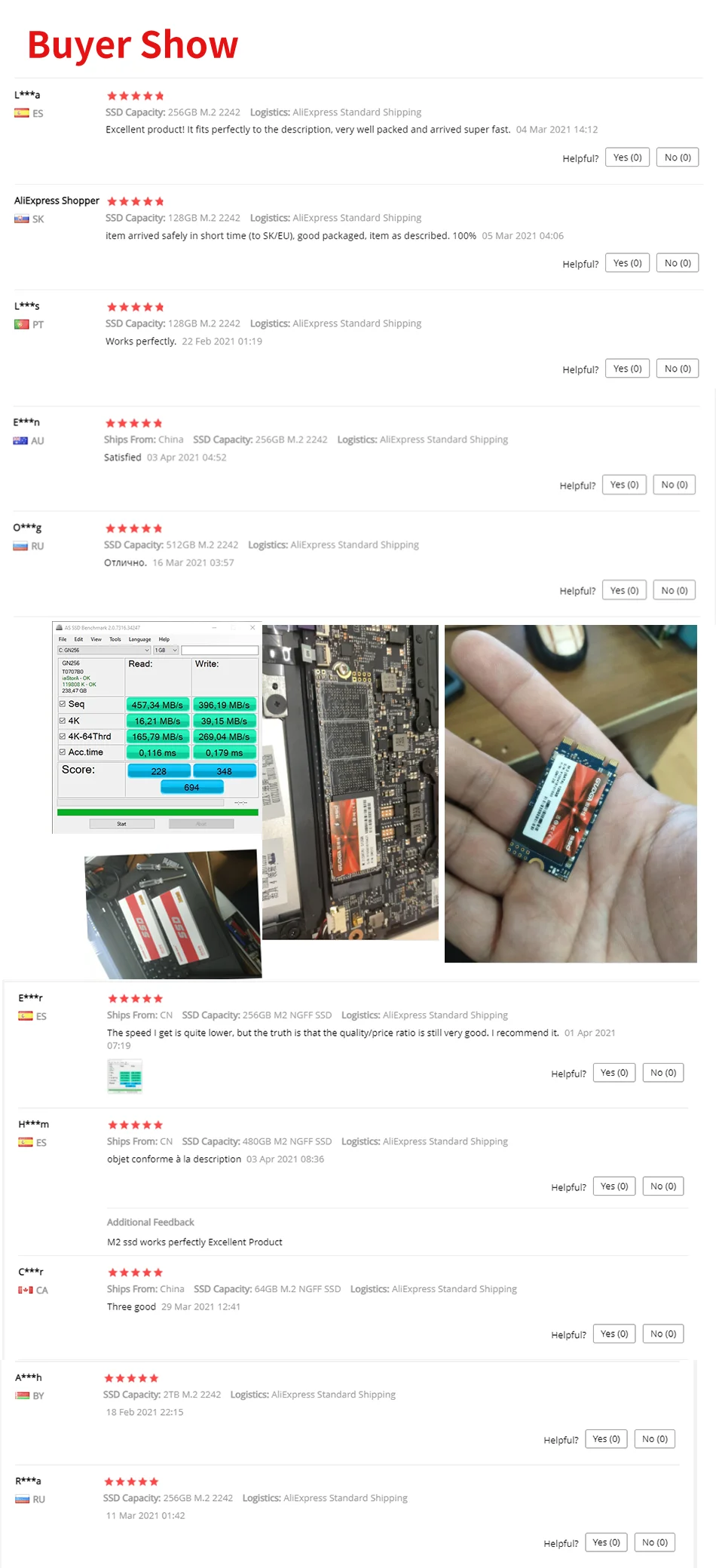Click the Australia flag icon under E***n
This screenshot has height=1568, width=716.
click(x=20, y=440)
